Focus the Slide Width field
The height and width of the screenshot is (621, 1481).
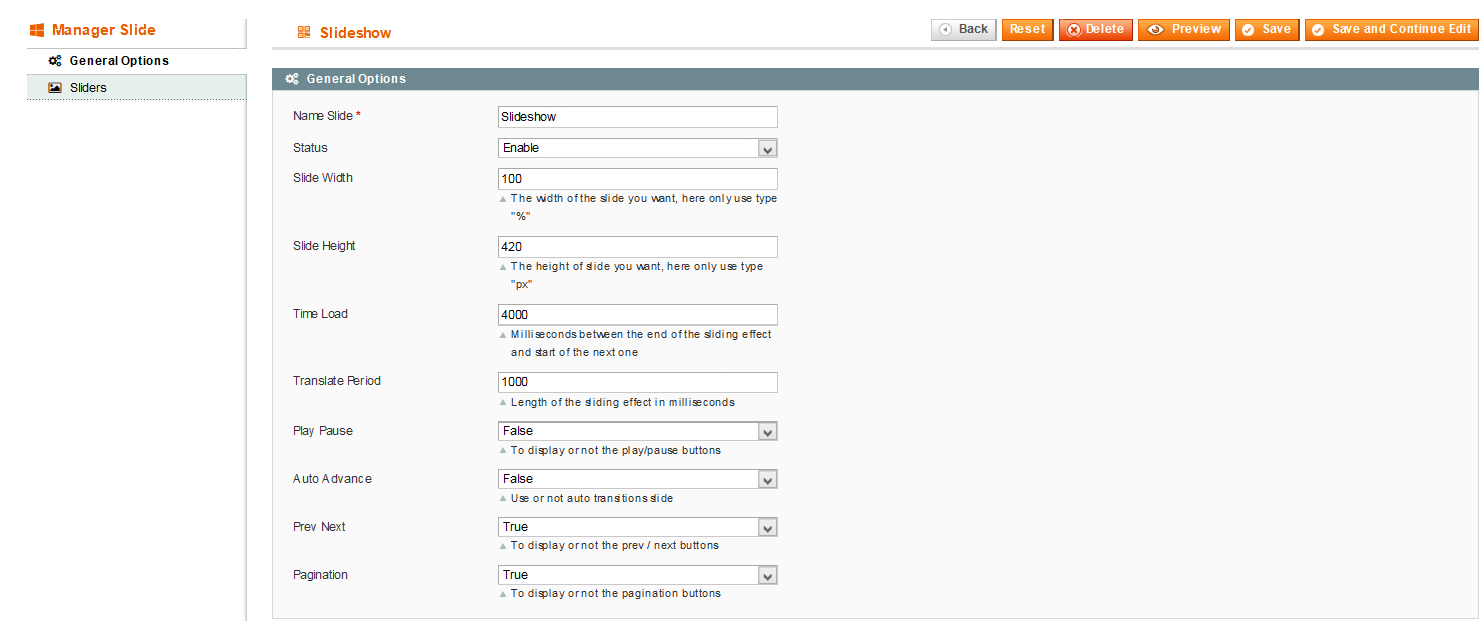coord(638,179)
